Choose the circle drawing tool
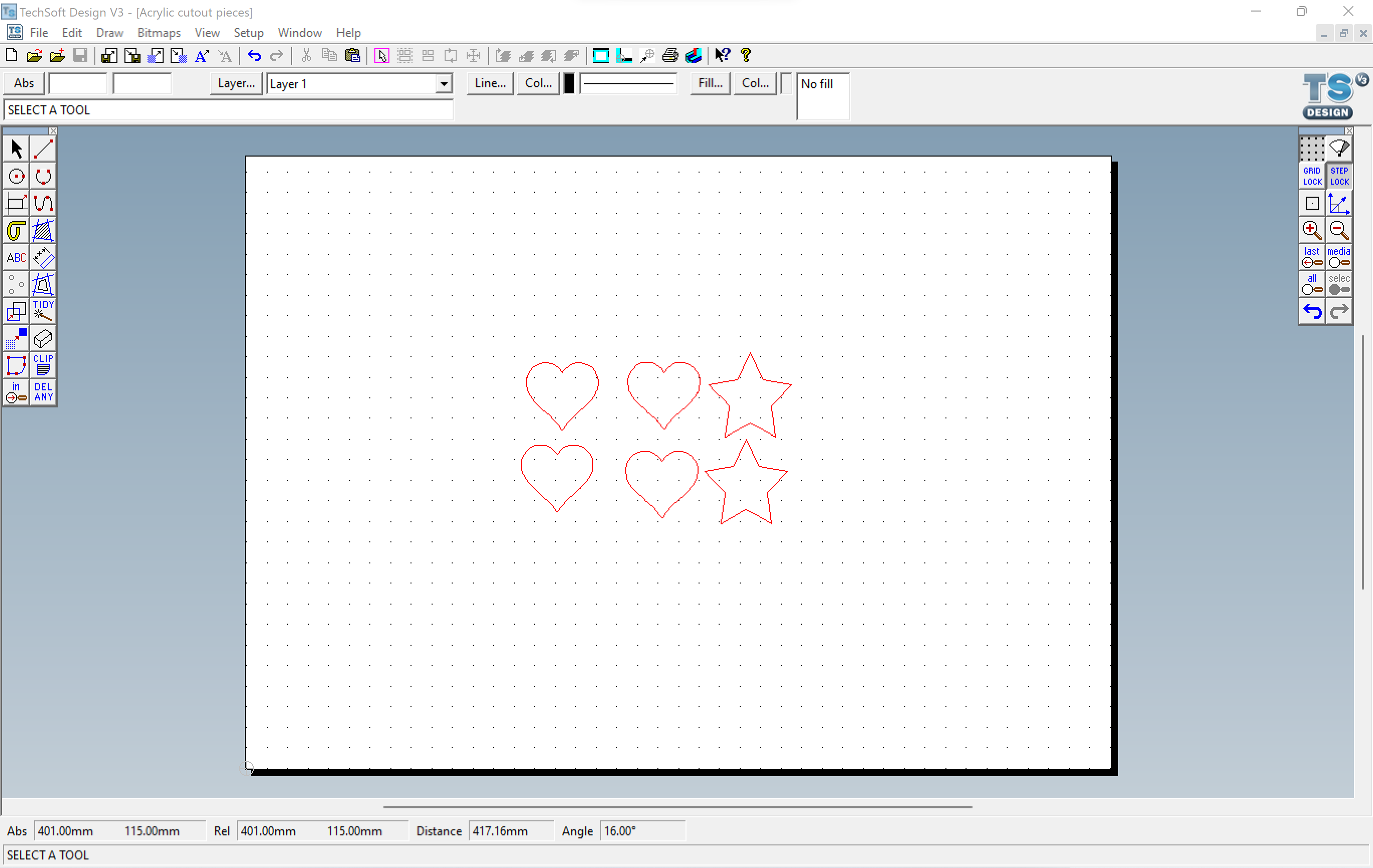 tap(16, 176)
